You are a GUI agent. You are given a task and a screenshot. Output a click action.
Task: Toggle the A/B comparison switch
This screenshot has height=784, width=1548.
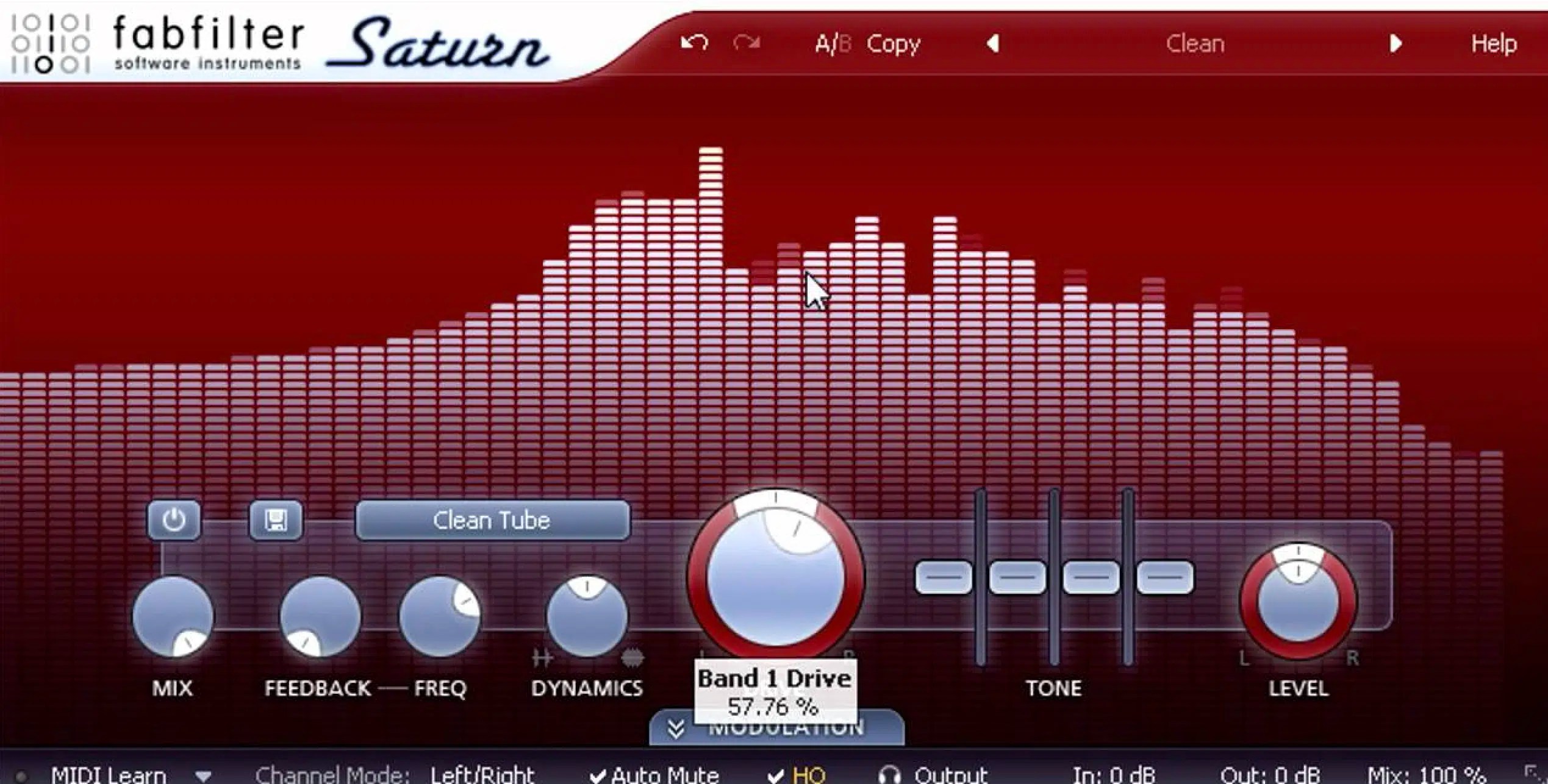[833, 44]
